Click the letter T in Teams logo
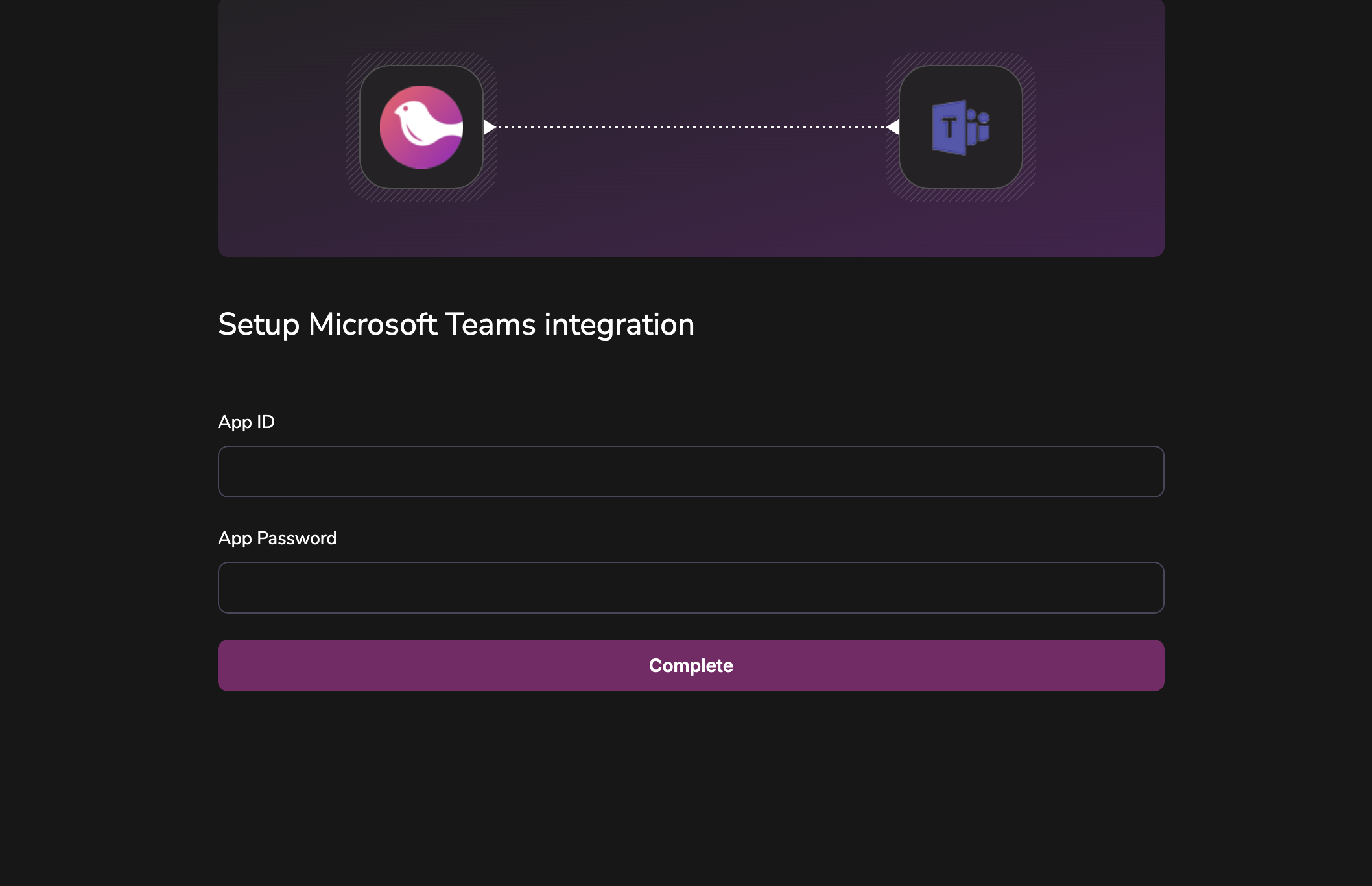 point(949,128)
